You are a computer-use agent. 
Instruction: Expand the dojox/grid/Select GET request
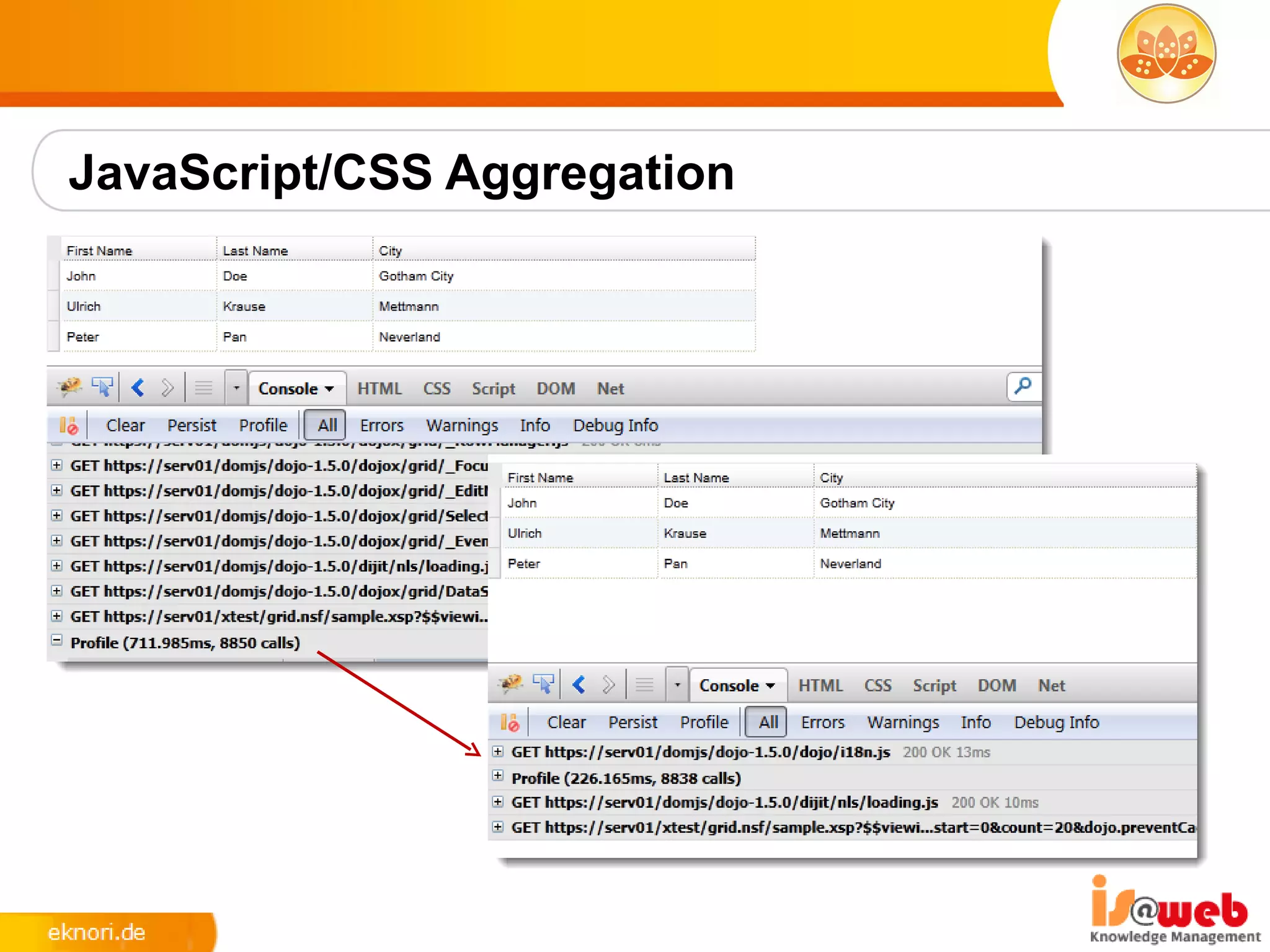point(56,515)
